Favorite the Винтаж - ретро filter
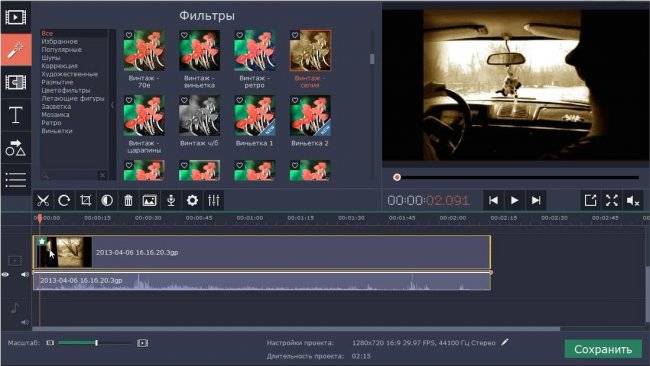 tap(240, 35)
